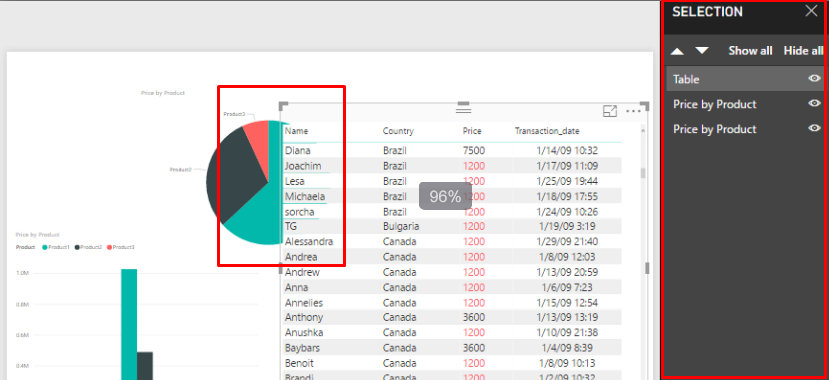Open More options ellipsis on the table visual
Screen dimensions: 829x380
633,111
